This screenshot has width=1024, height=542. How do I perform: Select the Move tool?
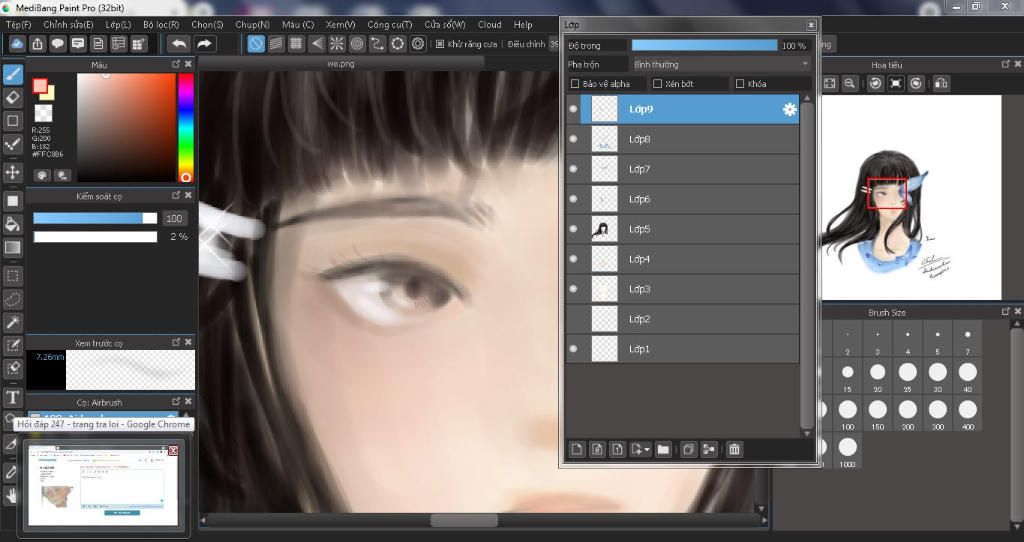pyautogui.click(x=12, y=172)
